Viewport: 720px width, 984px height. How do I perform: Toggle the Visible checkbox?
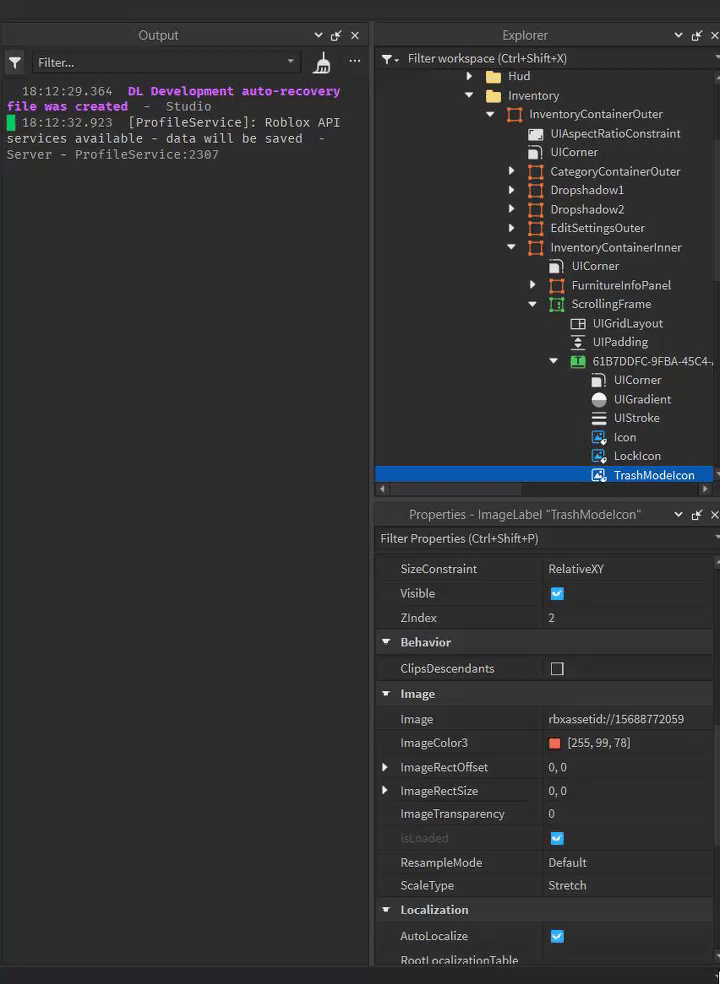tap(557, 594)
